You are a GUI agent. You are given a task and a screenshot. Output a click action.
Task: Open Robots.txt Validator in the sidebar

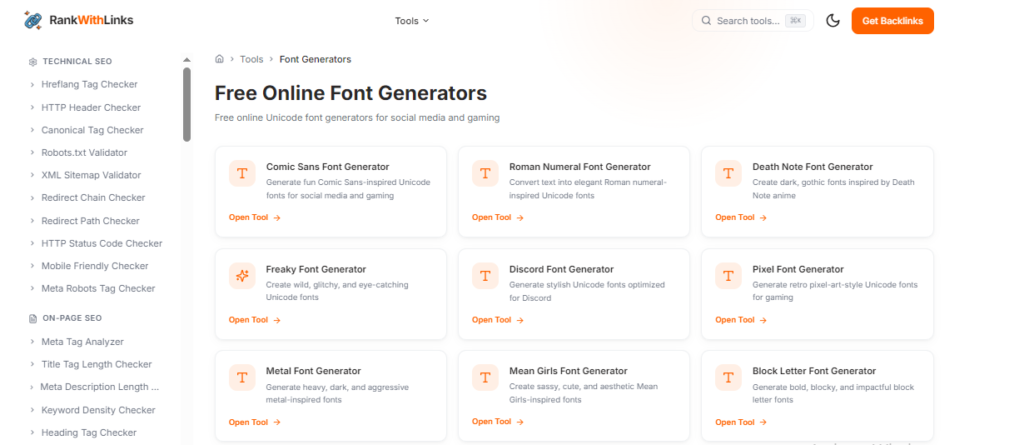click(84, 152)
